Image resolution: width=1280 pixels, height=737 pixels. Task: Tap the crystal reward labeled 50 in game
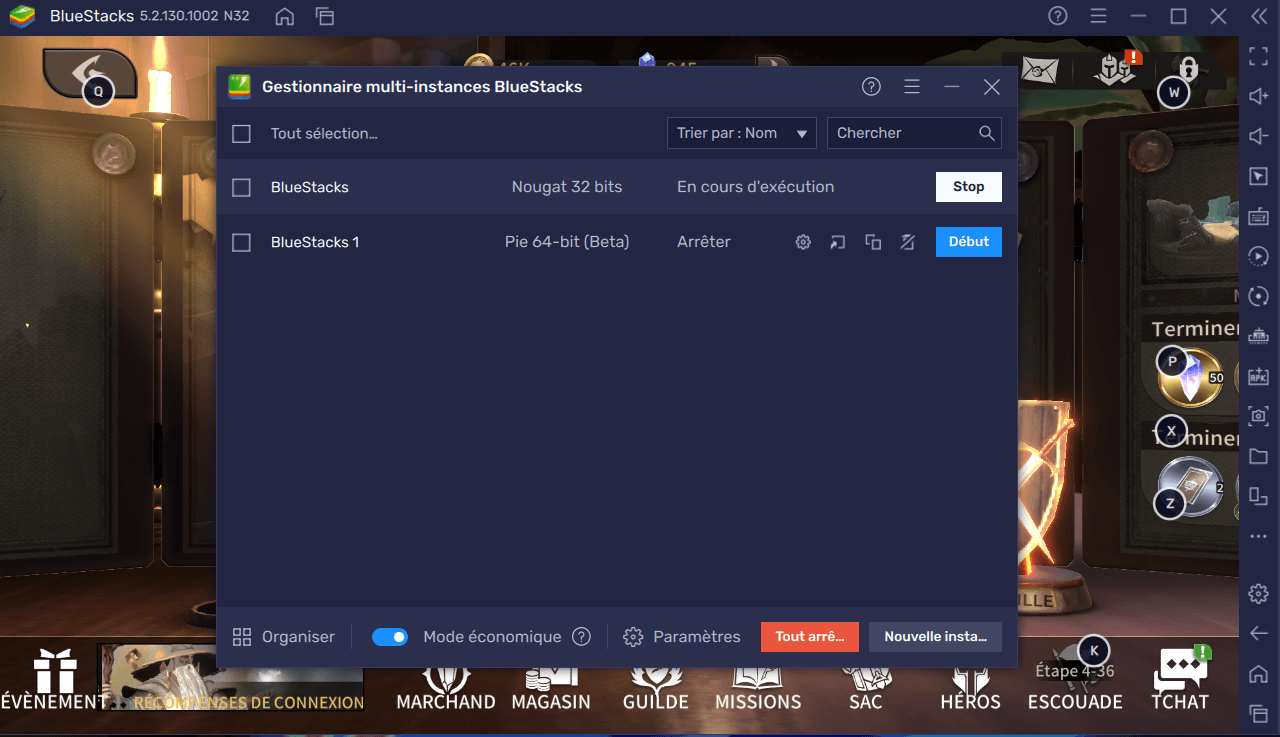tap(1190, 378)
